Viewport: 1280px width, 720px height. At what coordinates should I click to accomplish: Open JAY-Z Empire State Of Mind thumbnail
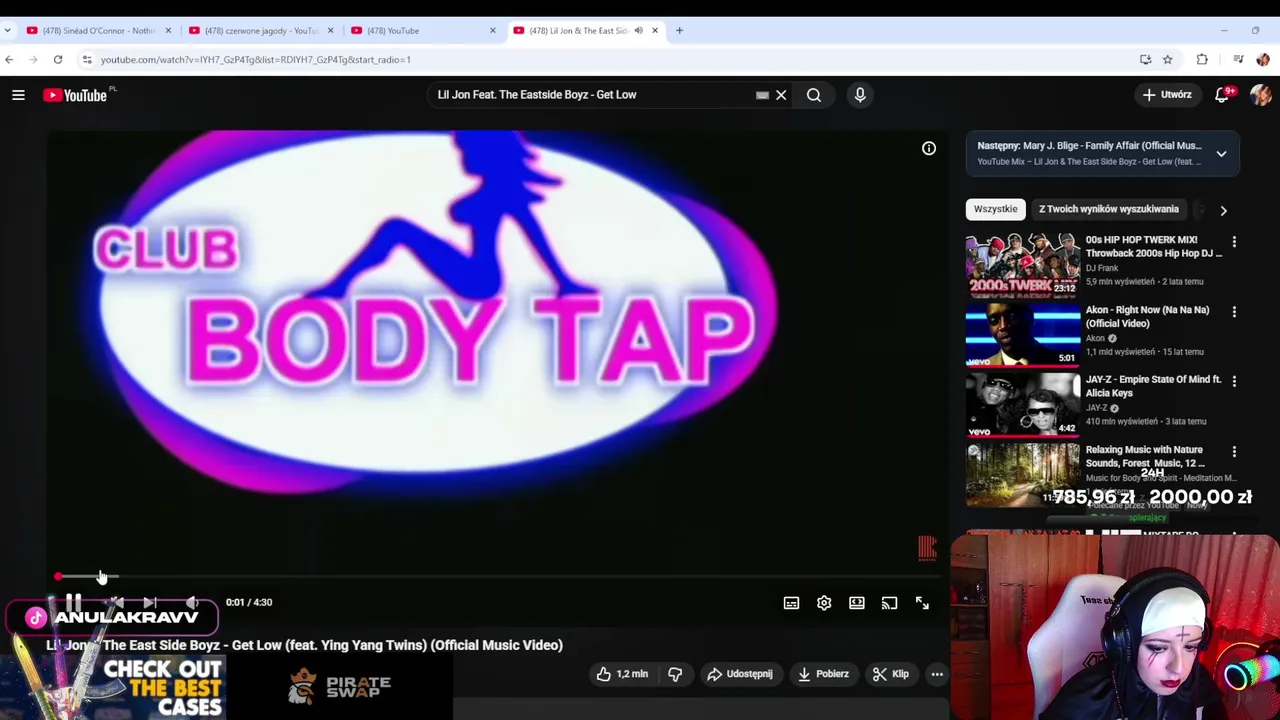(x=1023, y=405)
